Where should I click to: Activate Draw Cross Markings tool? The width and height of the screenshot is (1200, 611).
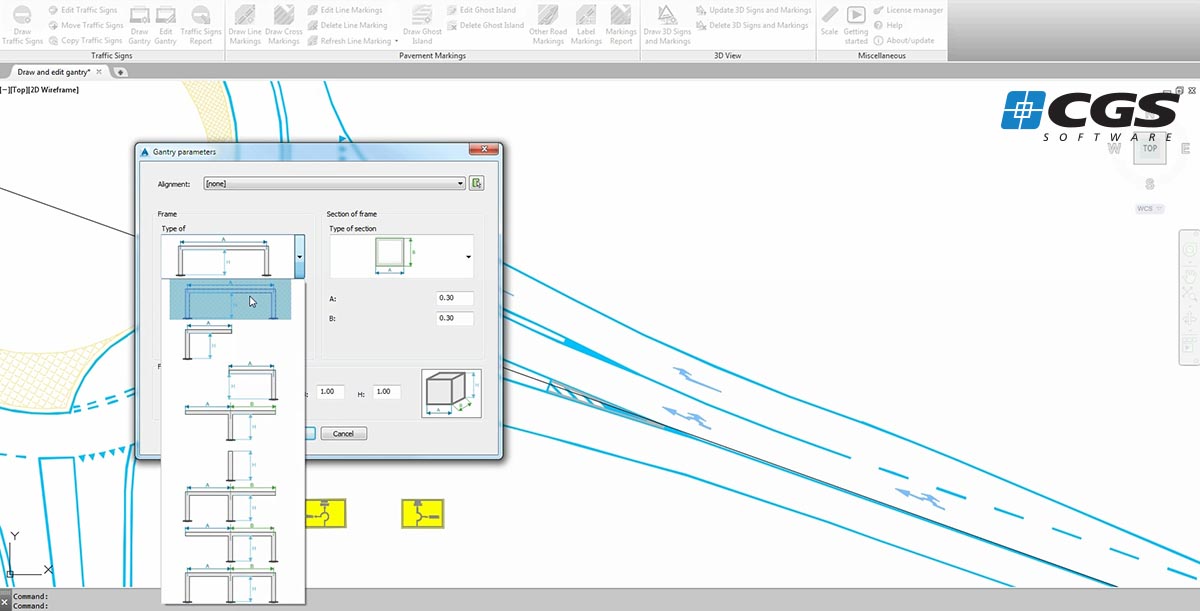point(284,25)
